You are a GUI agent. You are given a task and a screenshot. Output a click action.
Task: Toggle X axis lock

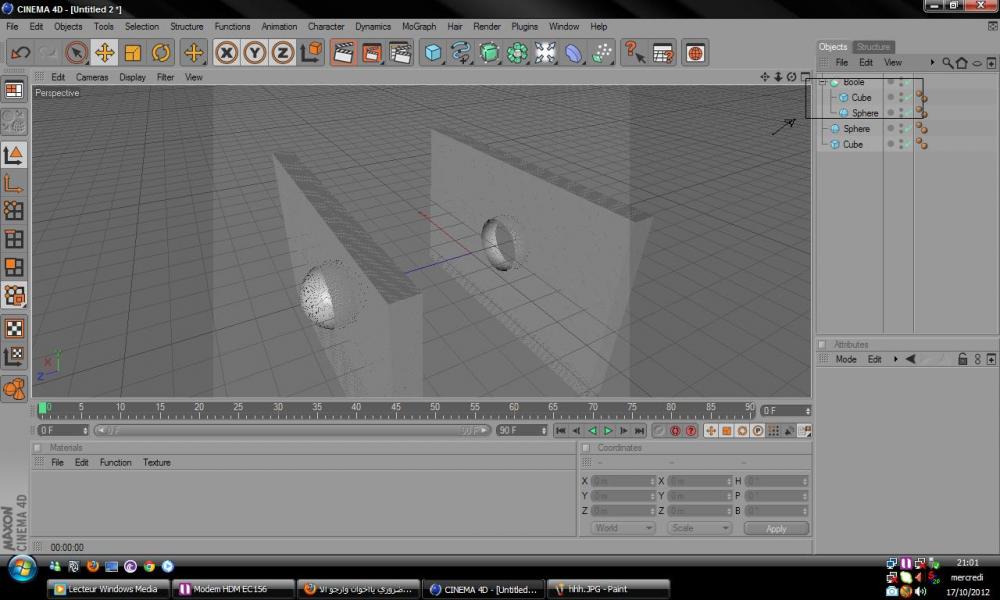[x=226, y=52]
